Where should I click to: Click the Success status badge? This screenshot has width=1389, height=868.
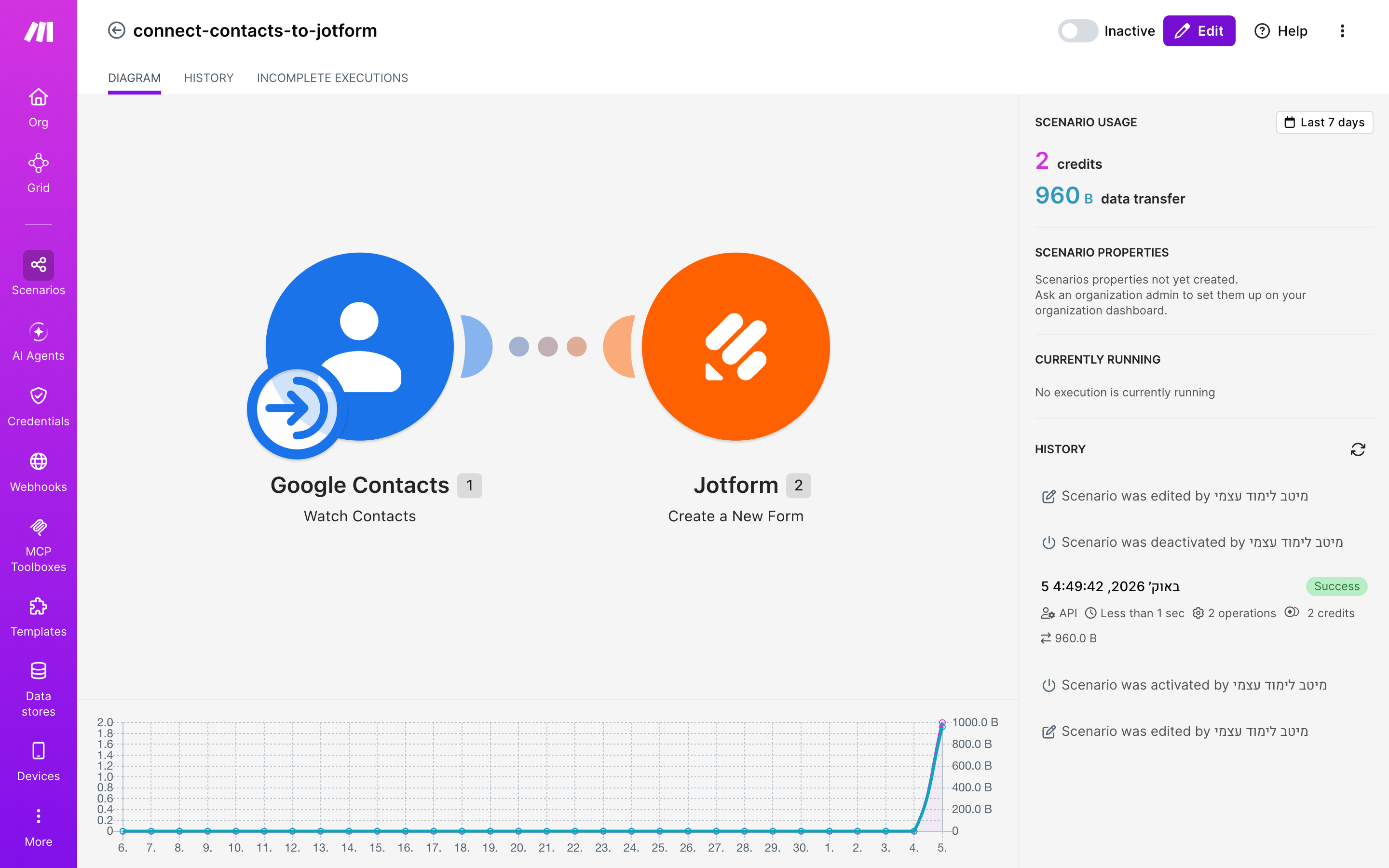pyautogui.click(x=1337, y=586)
